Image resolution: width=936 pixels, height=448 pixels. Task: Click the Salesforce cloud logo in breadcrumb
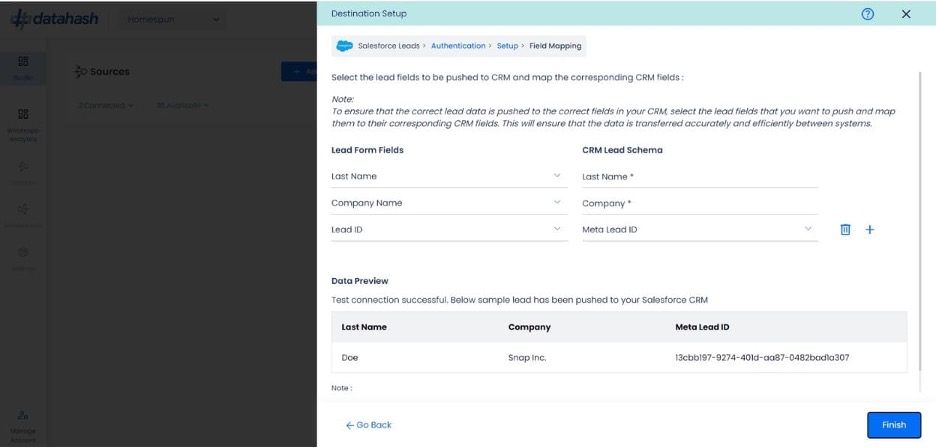pyautogui.click(x=344, y=46)
